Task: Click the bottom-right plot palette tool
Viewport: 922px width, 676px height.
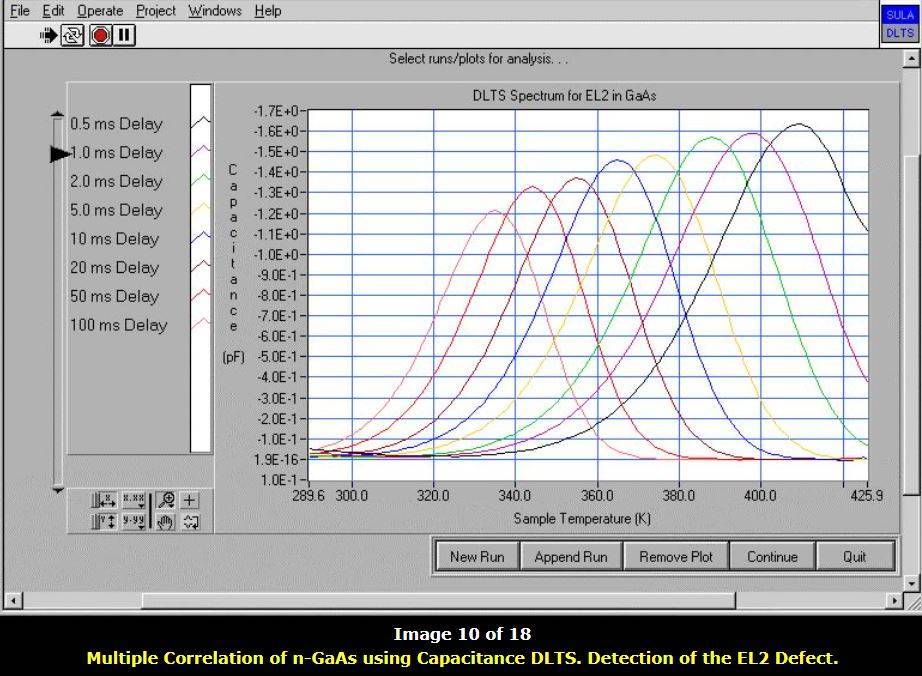Action: pyautogui.click(x=190, y=521)
